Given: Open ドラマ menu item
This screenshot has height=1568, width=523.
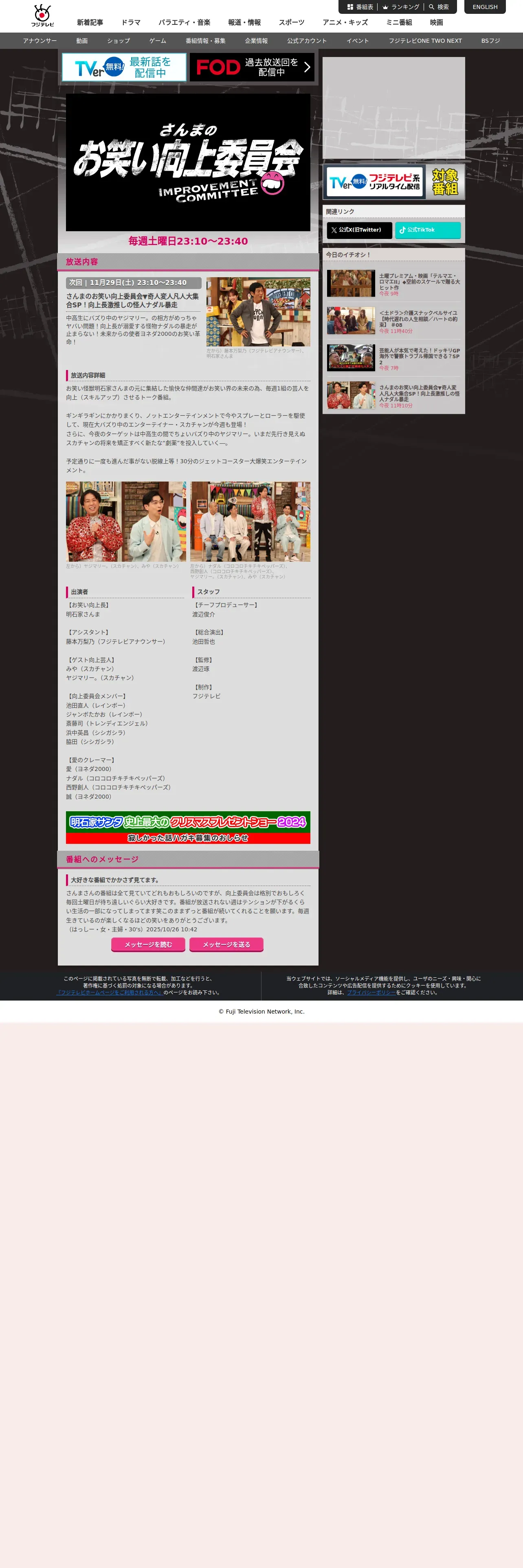Looking at the screenshot, I should click(x=131, y=22).
